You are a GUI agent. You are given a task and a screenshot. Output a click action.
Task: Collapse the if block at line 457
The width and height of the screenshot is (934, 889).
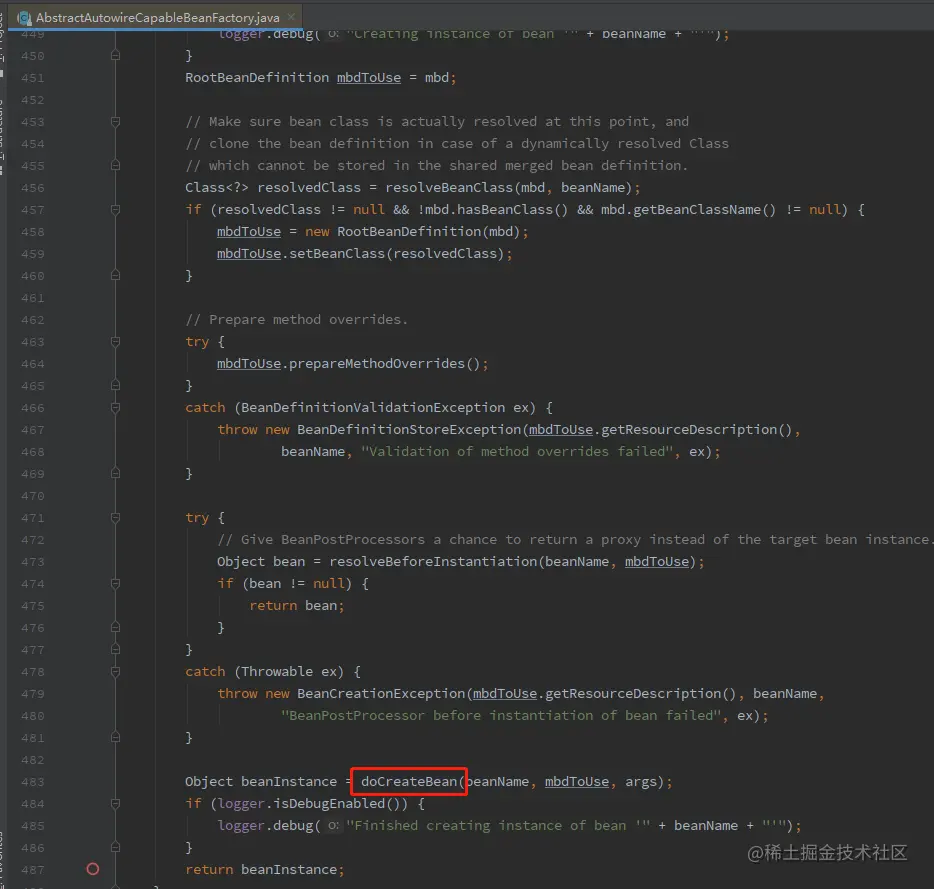tap(116, 210)
